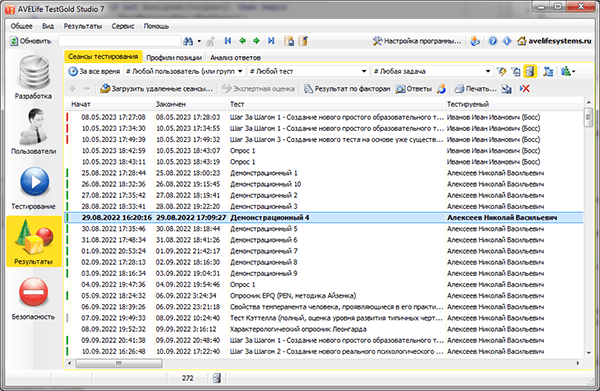Open the groups icon dropdown arrow
Viewport: 600px width, 391px height.
pyautogui.click(x=573, y=71)
